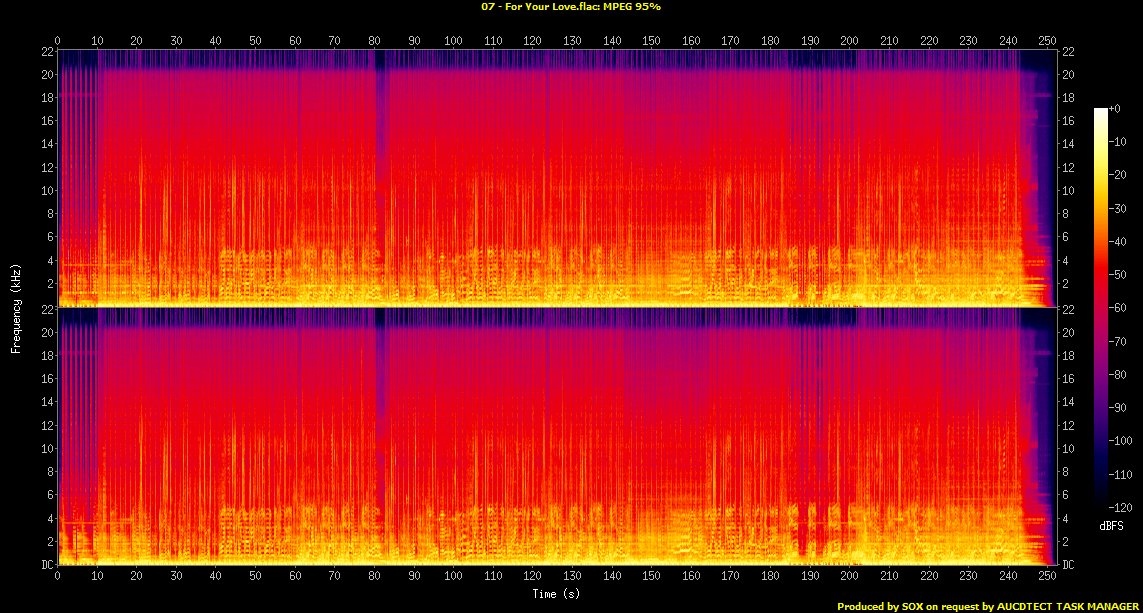Screen dimensions: 1143x613
Task: Click the "-50" dBFS scale value
Action: 1117,275
